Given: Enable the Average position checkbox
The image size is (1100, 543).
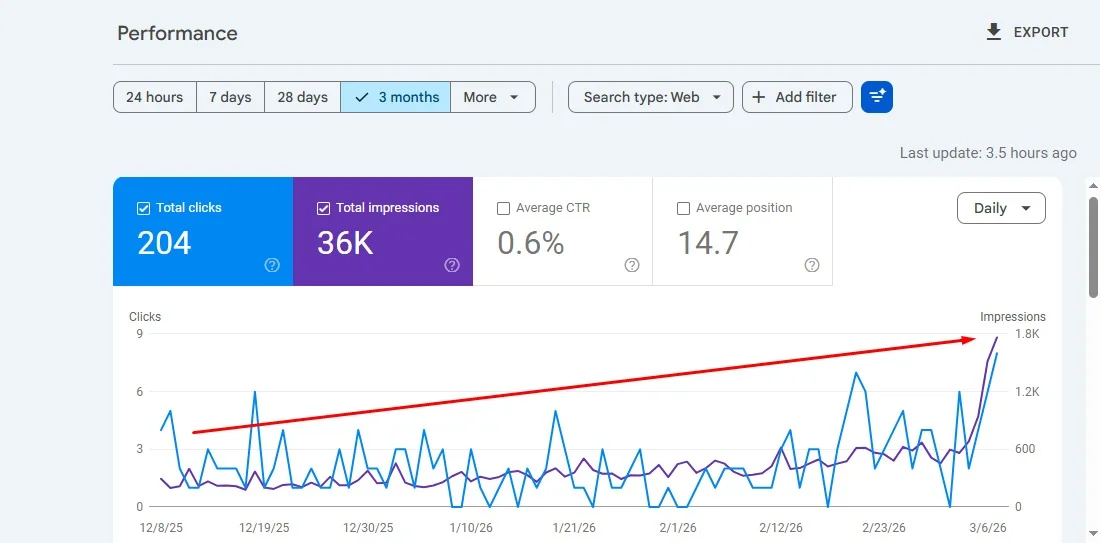Looking at the screenshot, I should [x=683, y=208].
